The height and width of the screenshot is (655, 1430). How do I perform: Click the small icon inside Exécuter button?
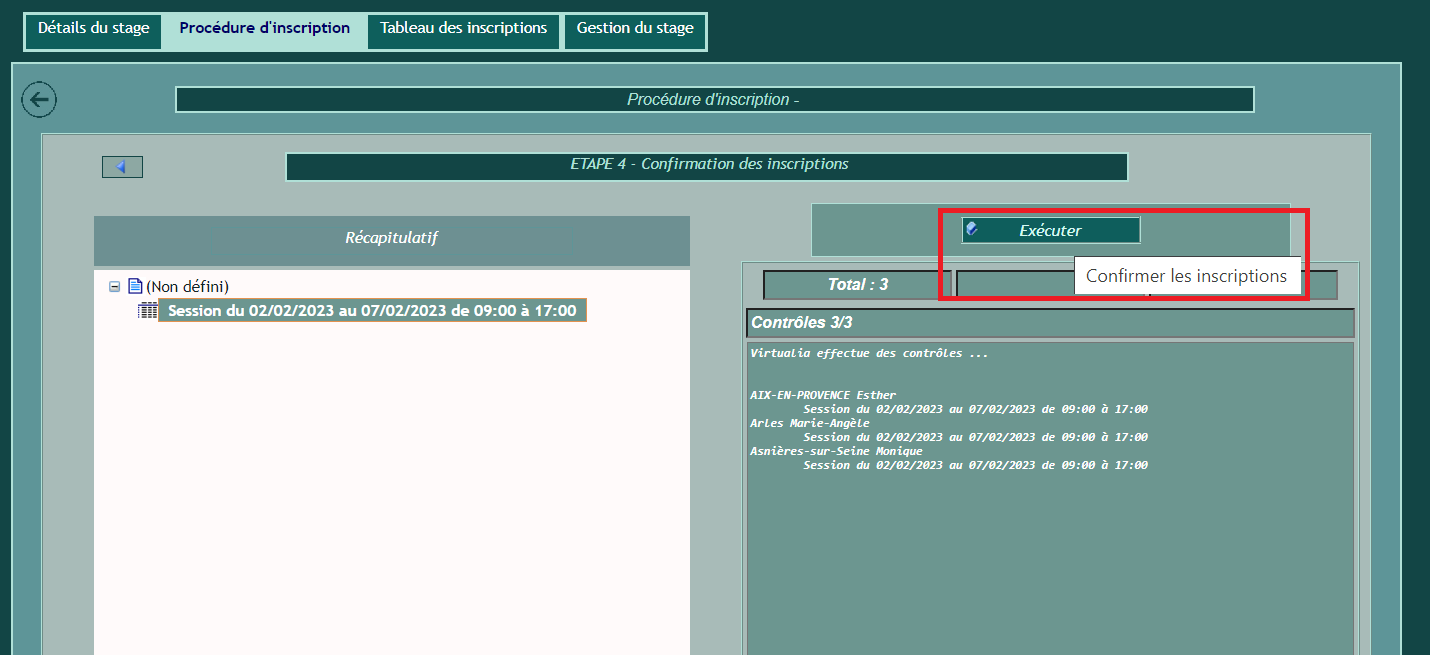[972, 230]
